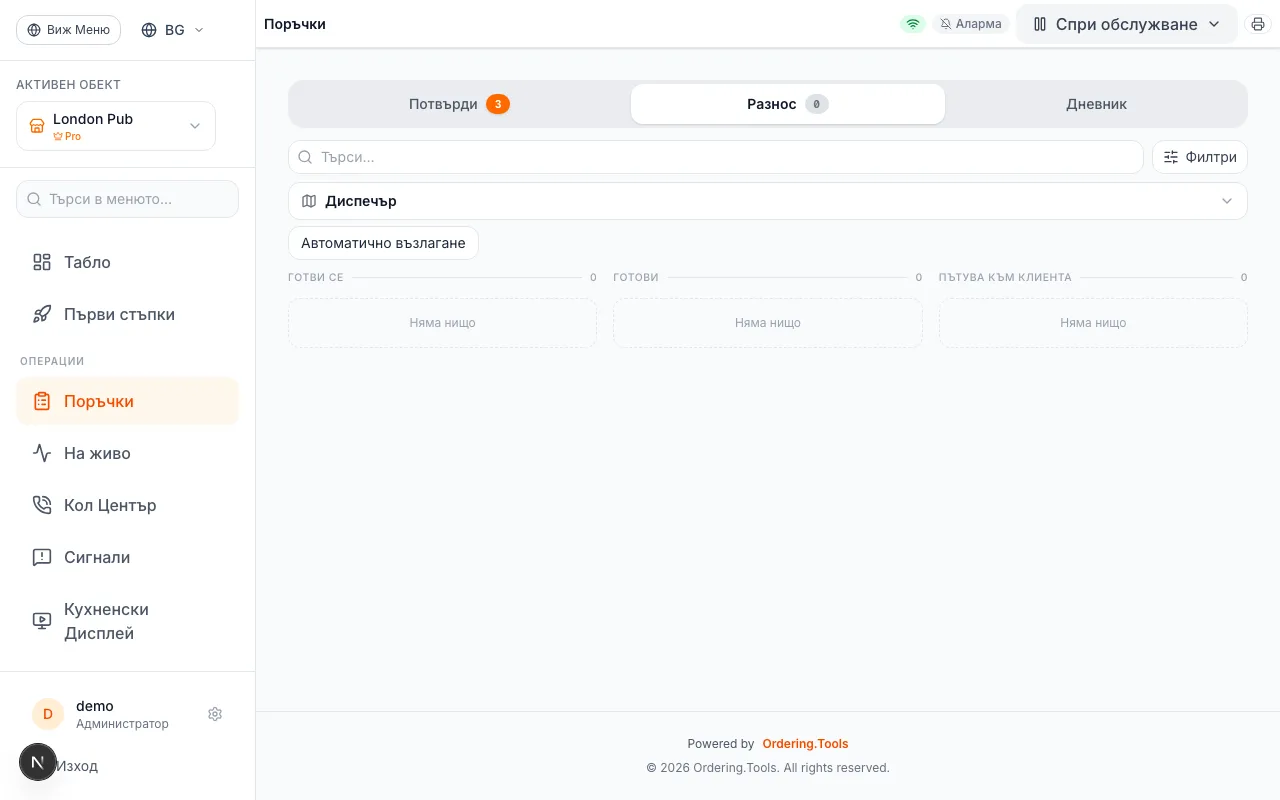Screen dimensions: 1280x800
Task: Open Сигнали in the sidebar
Action: (x=127, y=557)
